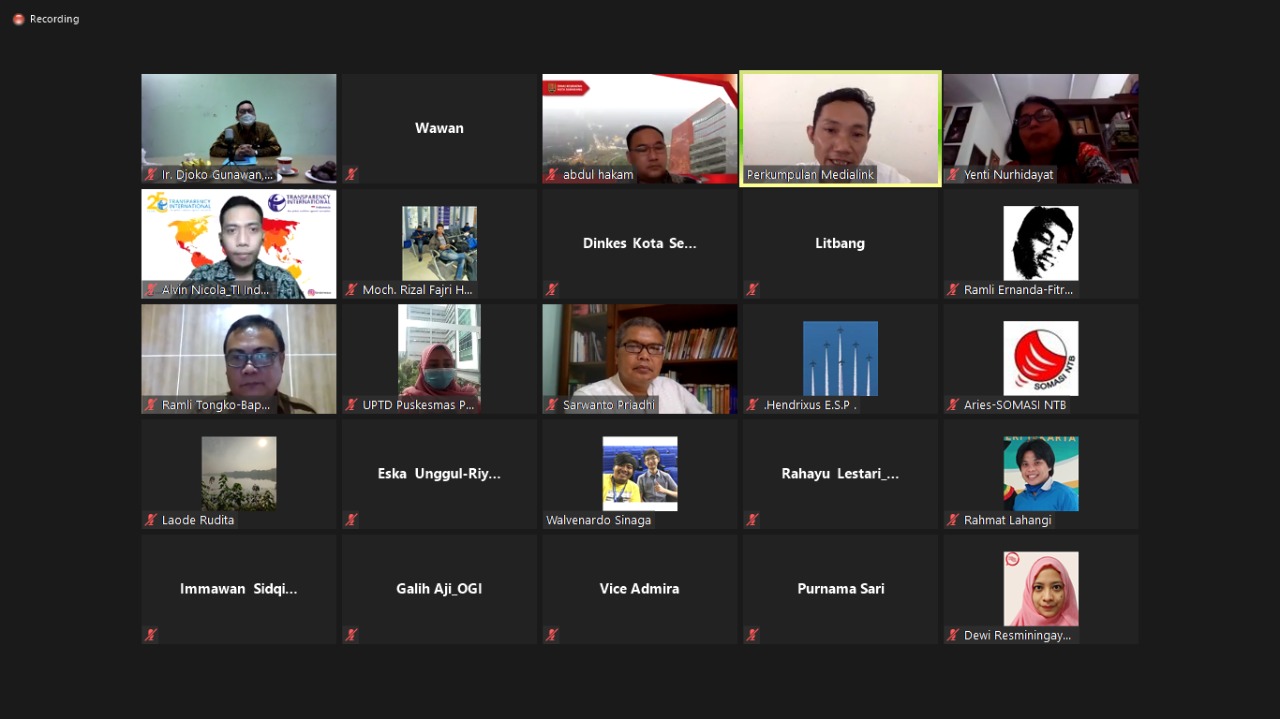Click the Walvenardo Sinaga name label
The width and height of the screenshot is (1280, 719).
click(598, 520)
